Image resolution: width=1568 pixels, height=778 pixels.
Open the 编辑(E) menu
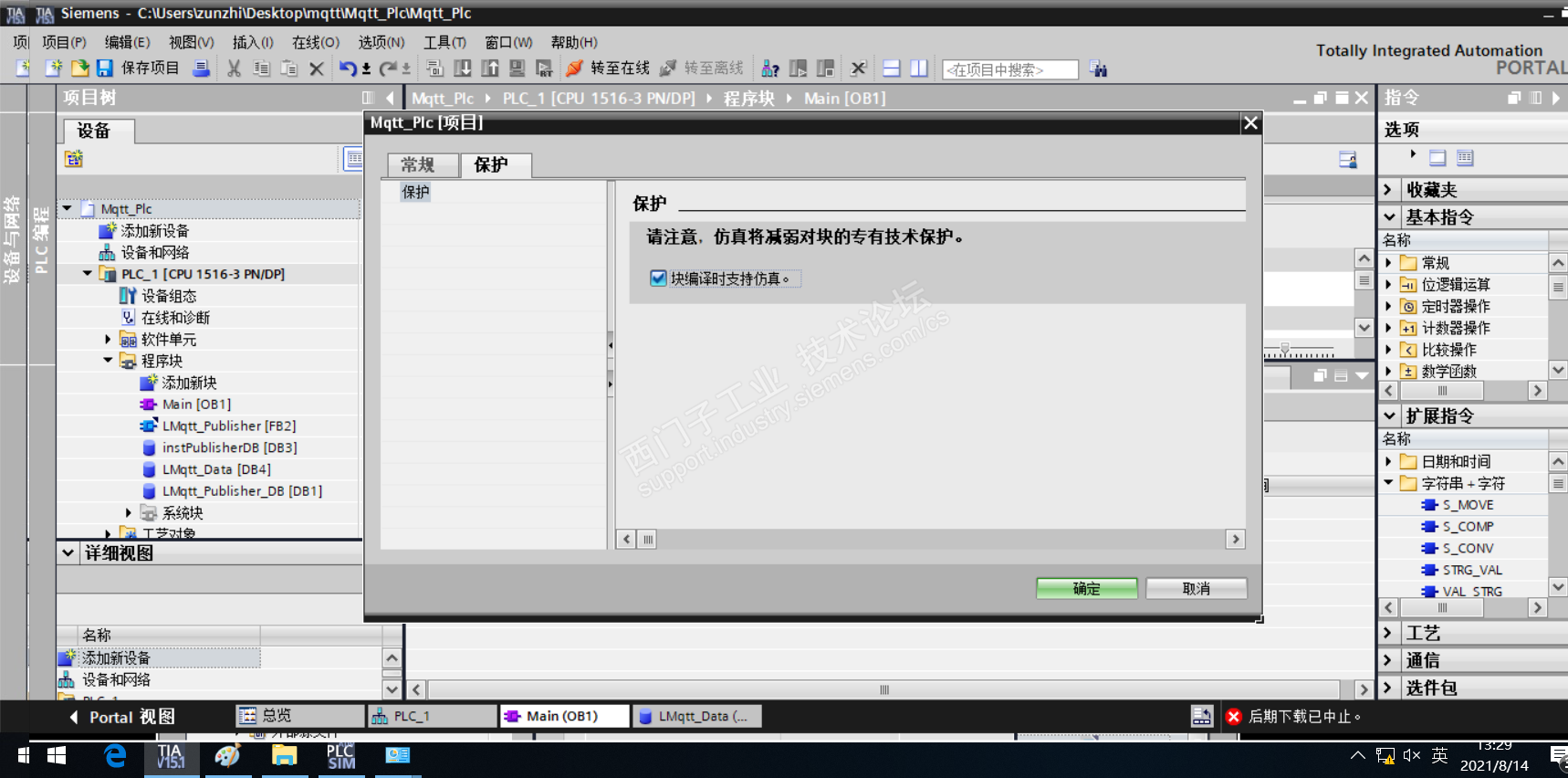127,42
